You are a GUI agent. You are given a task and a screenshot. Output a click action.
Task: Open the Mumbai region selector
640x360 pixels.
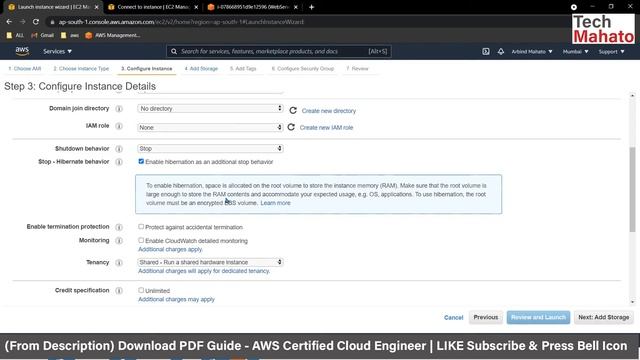576,51
